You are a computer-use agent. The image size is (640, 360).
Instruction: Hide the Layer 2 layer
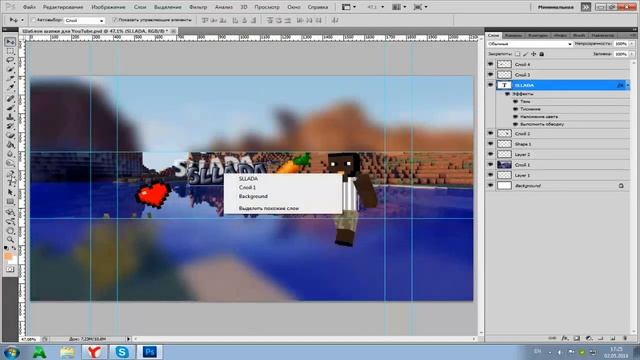pos(491,154)
